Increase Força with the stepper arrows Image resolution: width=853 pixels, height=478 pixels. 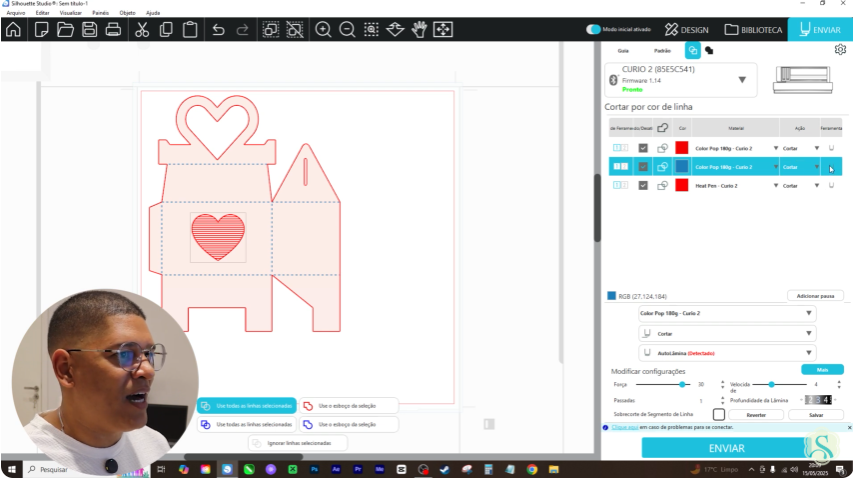722,382
